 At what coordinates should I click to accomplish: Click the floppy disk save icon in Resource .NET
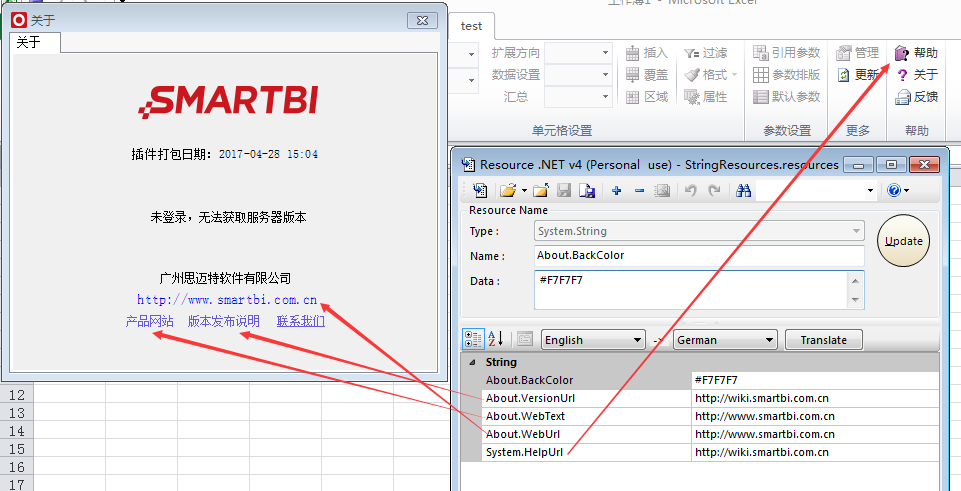coord(564,191)
